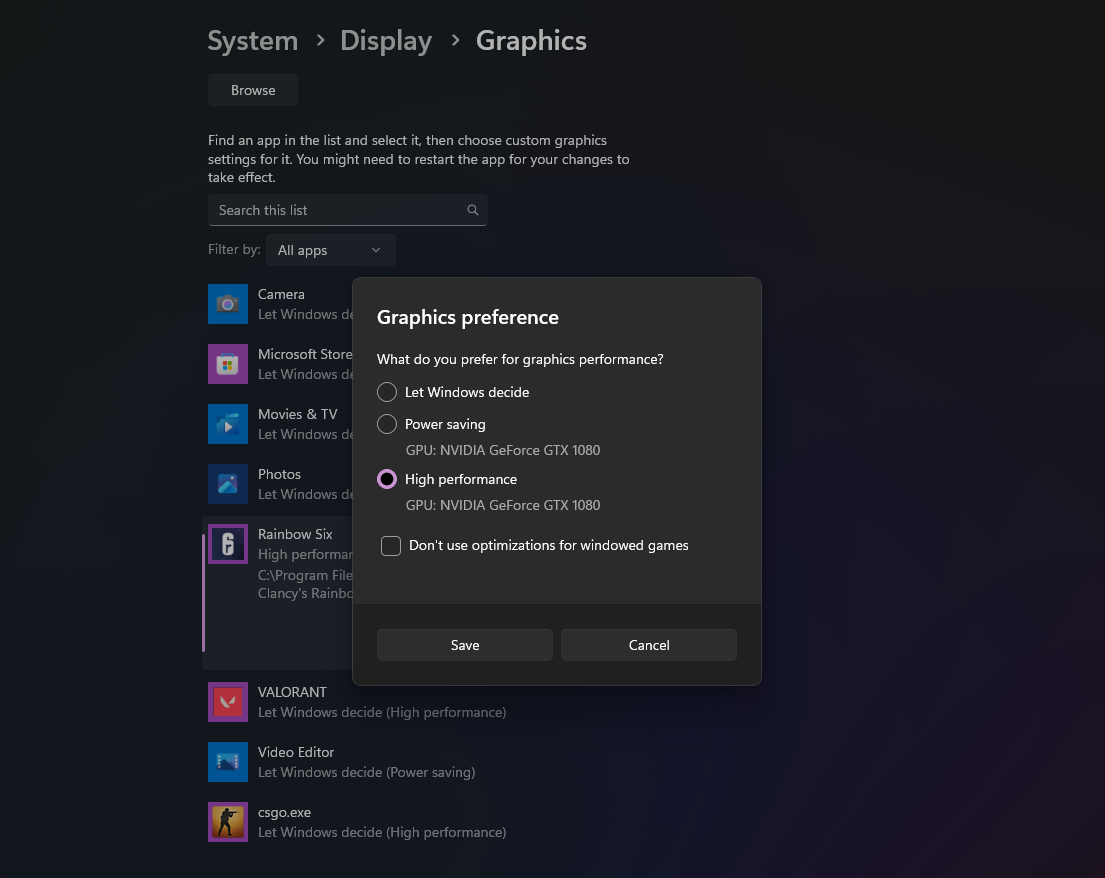Go to System in the breadcrumb
Viewport: 1105px width, 878px height.
(253, 41)
